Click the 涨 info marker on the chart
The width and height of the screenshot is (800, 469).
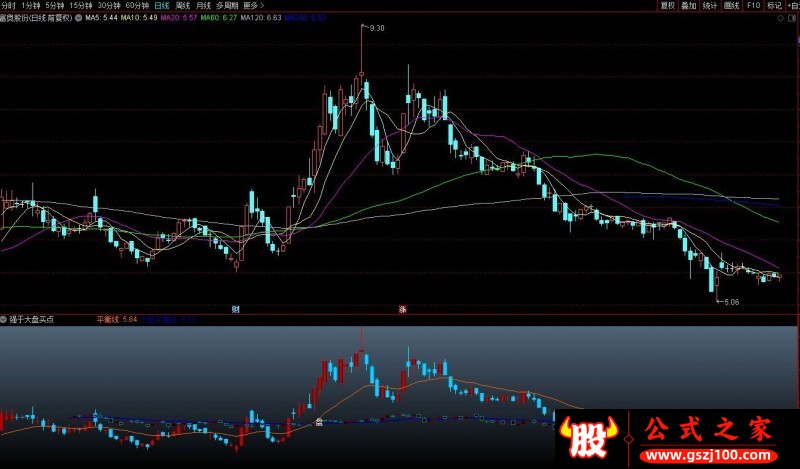click(x=402, y=309)
